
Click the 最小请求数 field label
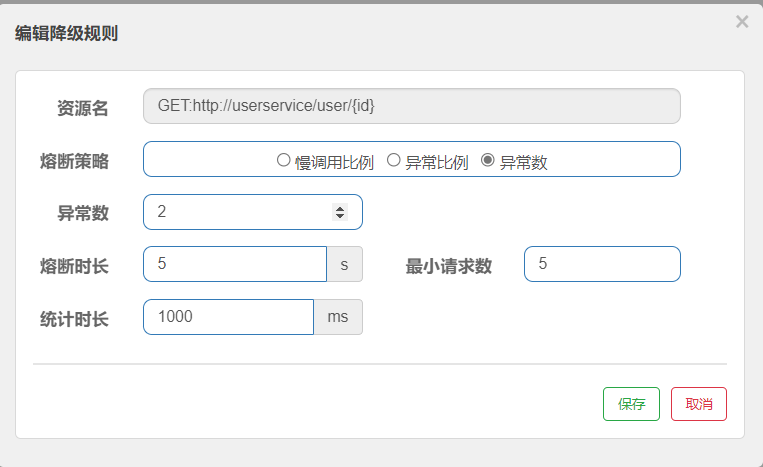(449, 266)
